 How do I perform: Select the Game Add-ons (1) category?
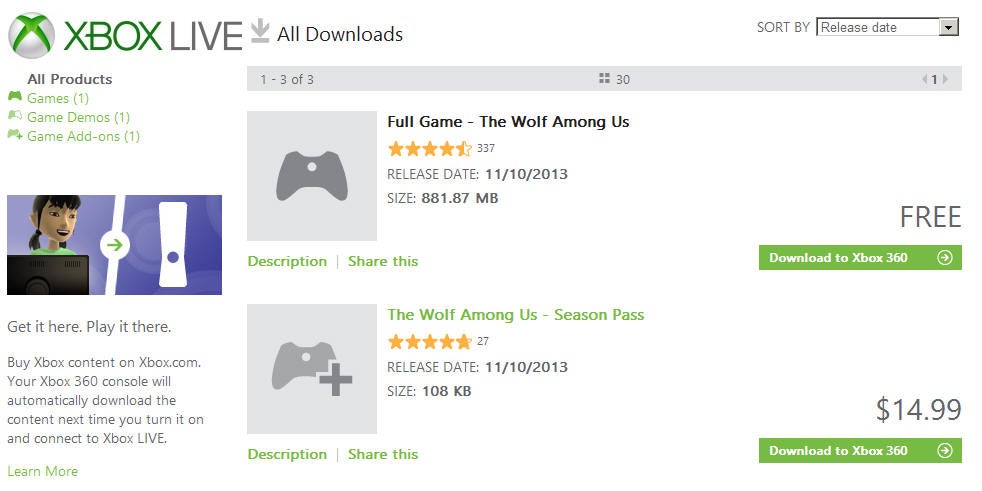(83, 136)
